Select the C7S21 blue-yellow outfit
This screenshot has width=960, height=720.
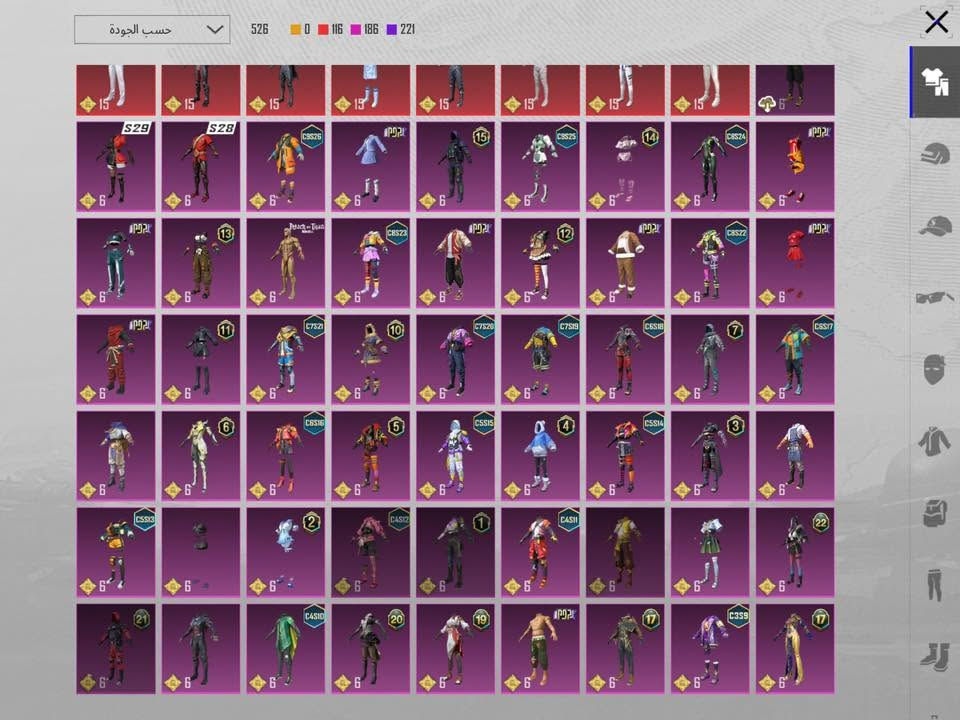point(286,359)
